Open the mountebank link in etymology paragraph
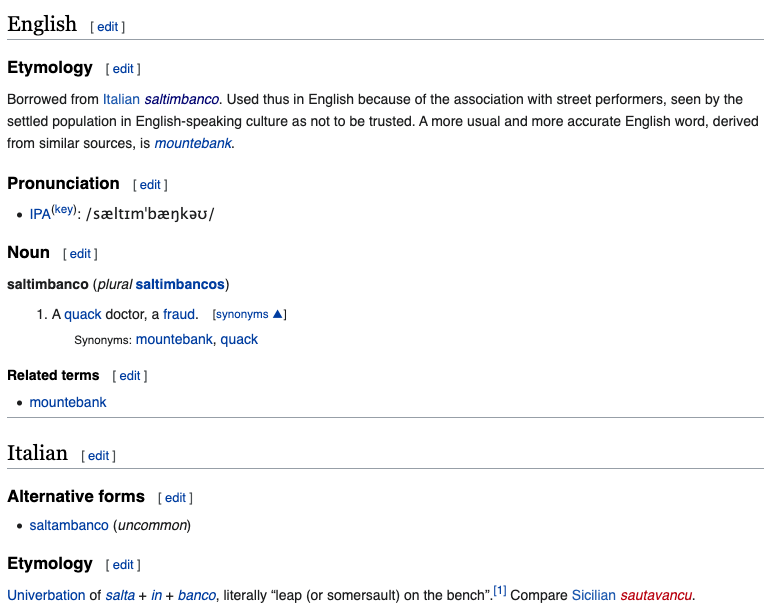The image size is (775, 614). click(193, 143)
